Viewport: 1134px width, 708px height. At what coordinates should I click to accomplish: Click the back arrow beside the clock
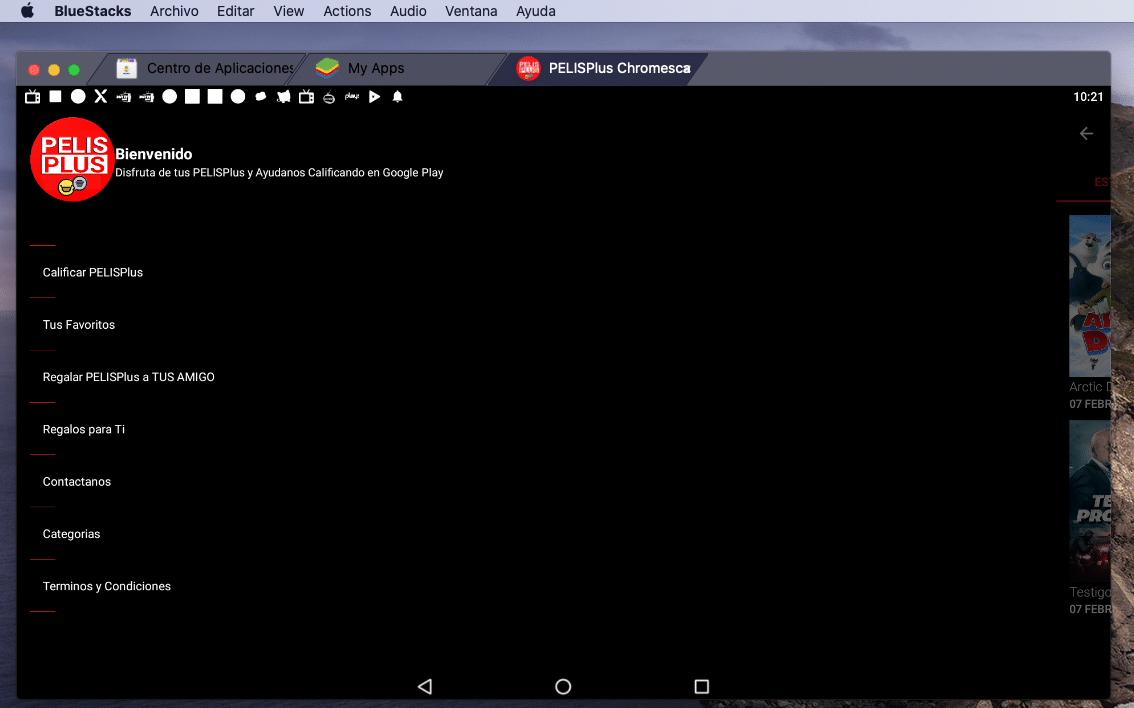click(x=1086, y=134)
